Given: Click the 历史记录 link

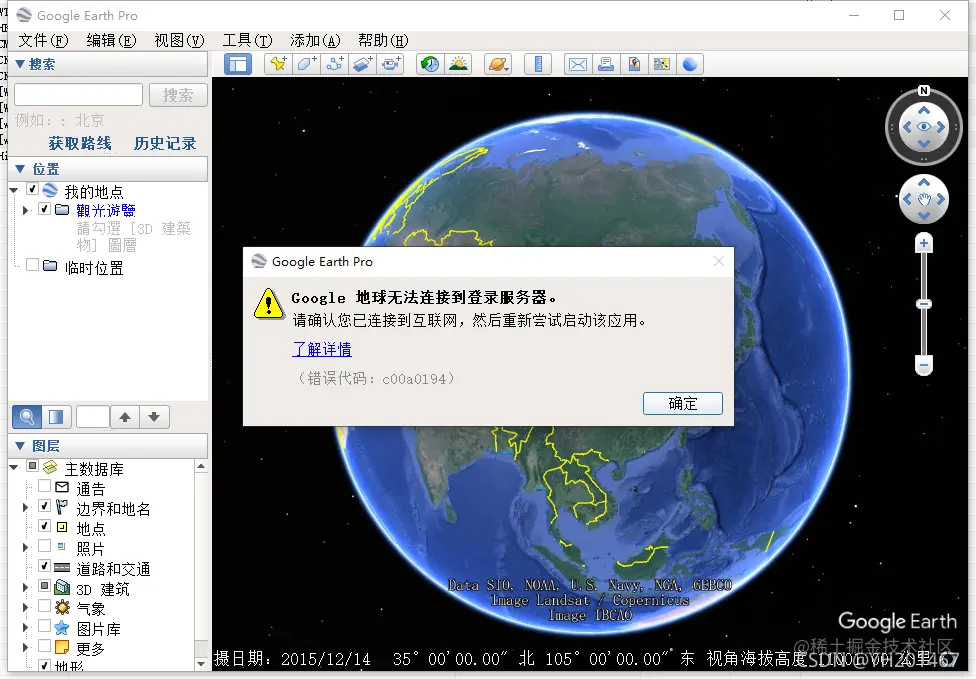Looking at the screenshot, I should click(165, 144).
